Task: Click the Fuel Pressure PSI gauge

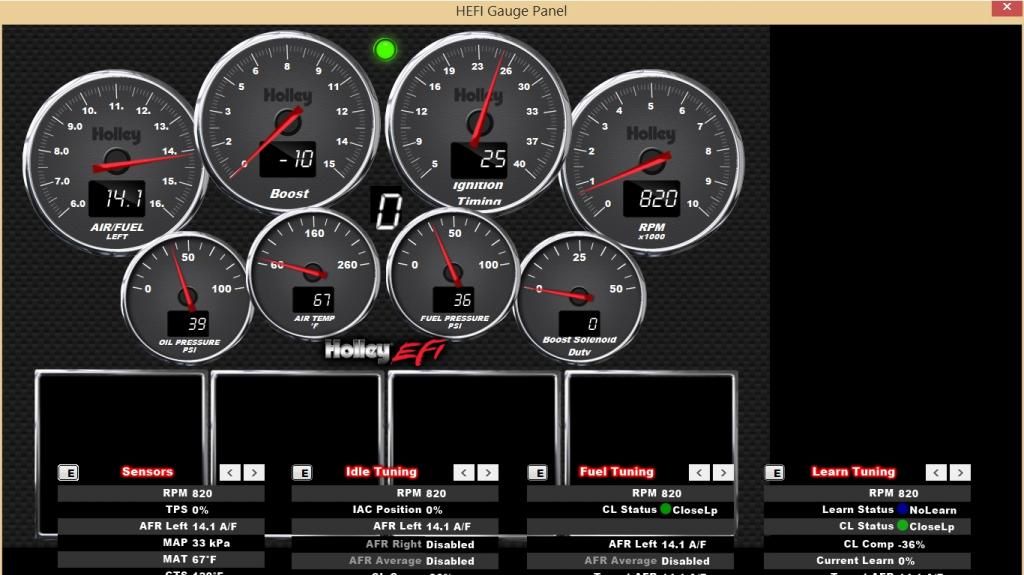Action: pos(453,274)
